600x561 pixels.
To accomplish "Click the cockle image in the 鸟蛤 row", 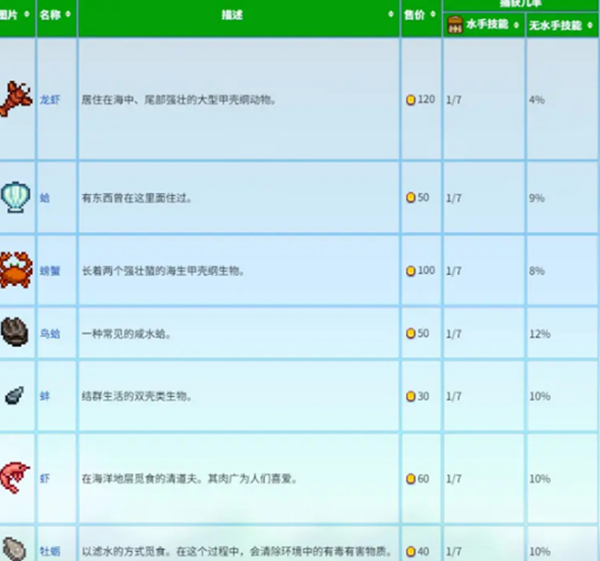I will click(x=15, y=332).
